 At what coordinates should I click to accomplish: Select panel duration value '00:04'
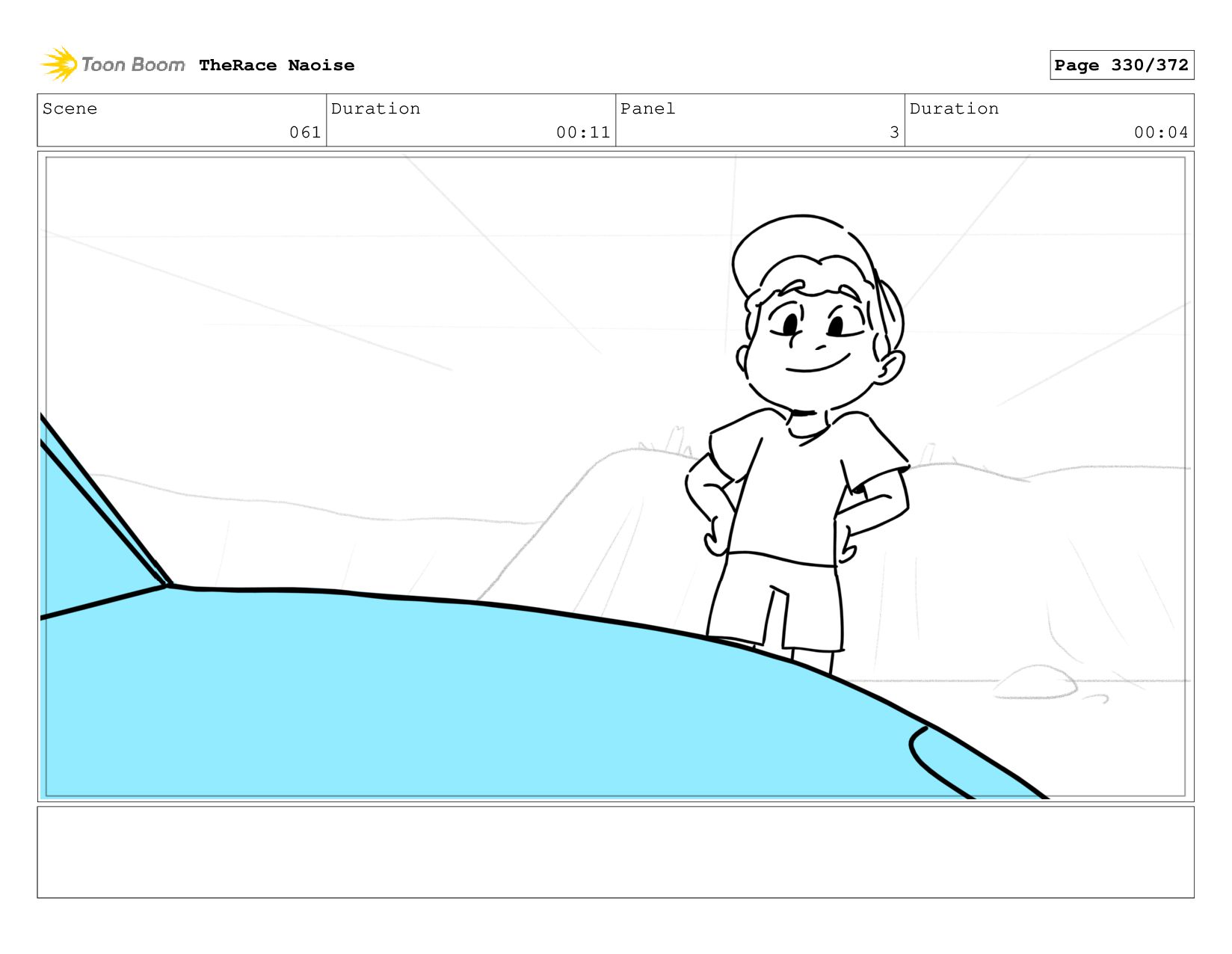(1161, 132)
